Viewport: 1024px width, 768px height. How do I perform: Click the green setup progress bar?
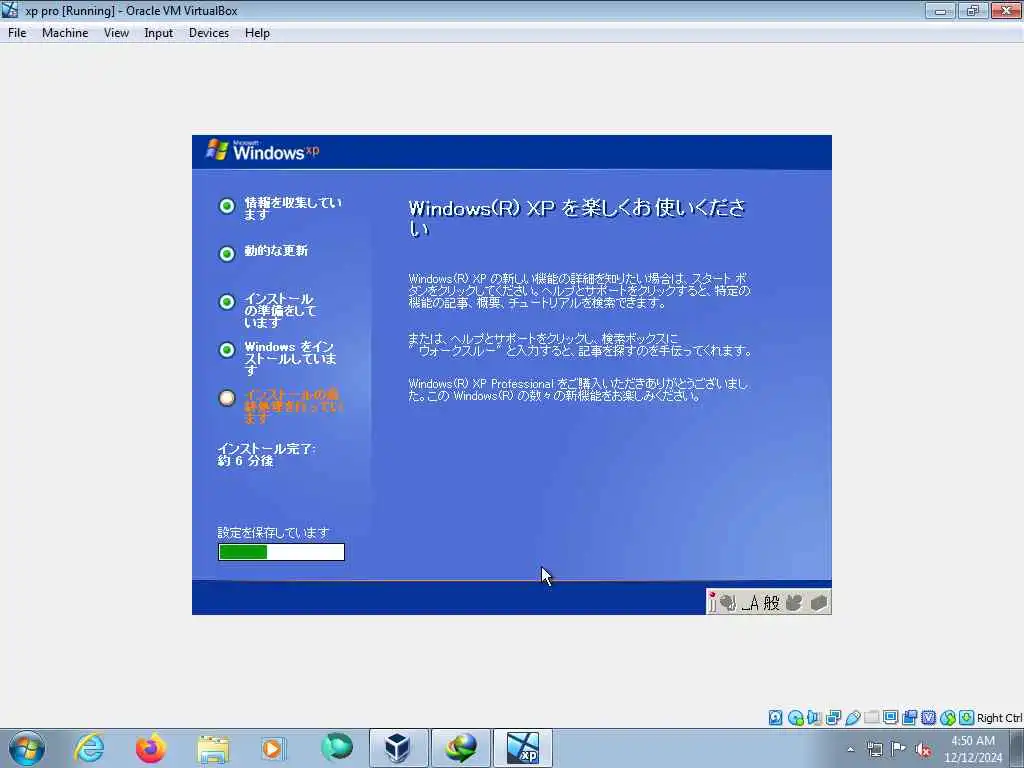(281, 552)
